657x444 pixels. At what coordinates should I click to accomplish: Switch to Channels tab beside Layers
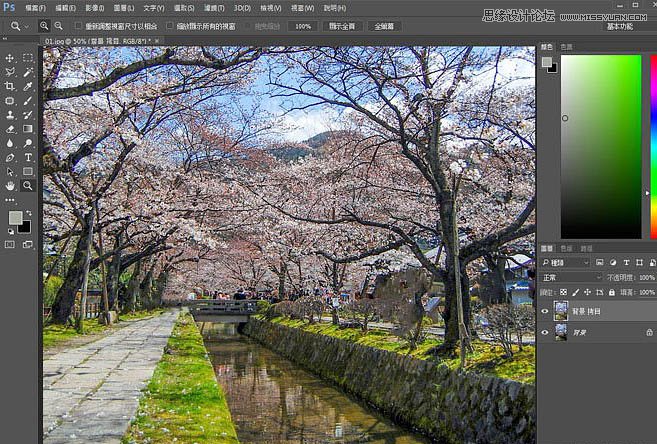[566, 248]
